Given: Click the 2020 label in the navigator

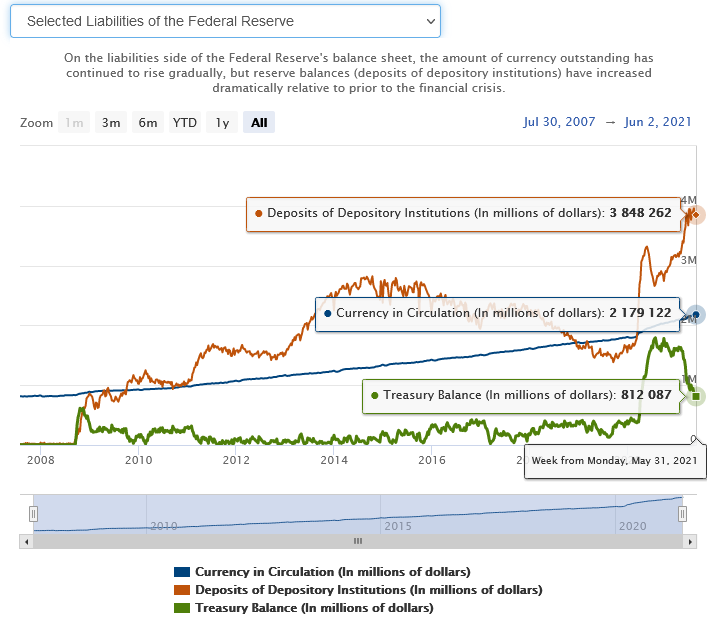Looking at the screenshot, I should coord(633,526).
